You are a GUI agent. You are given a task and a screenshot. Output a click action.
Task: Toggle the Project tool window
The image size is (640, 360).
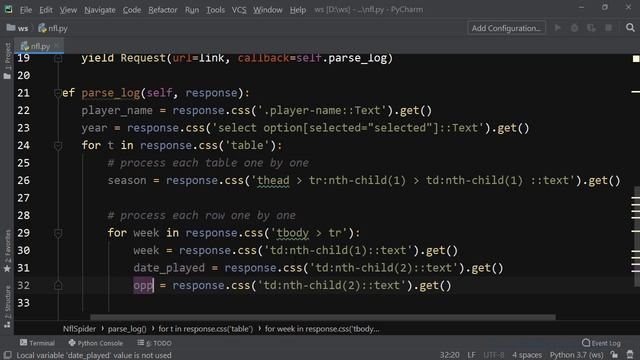(7, 61)
